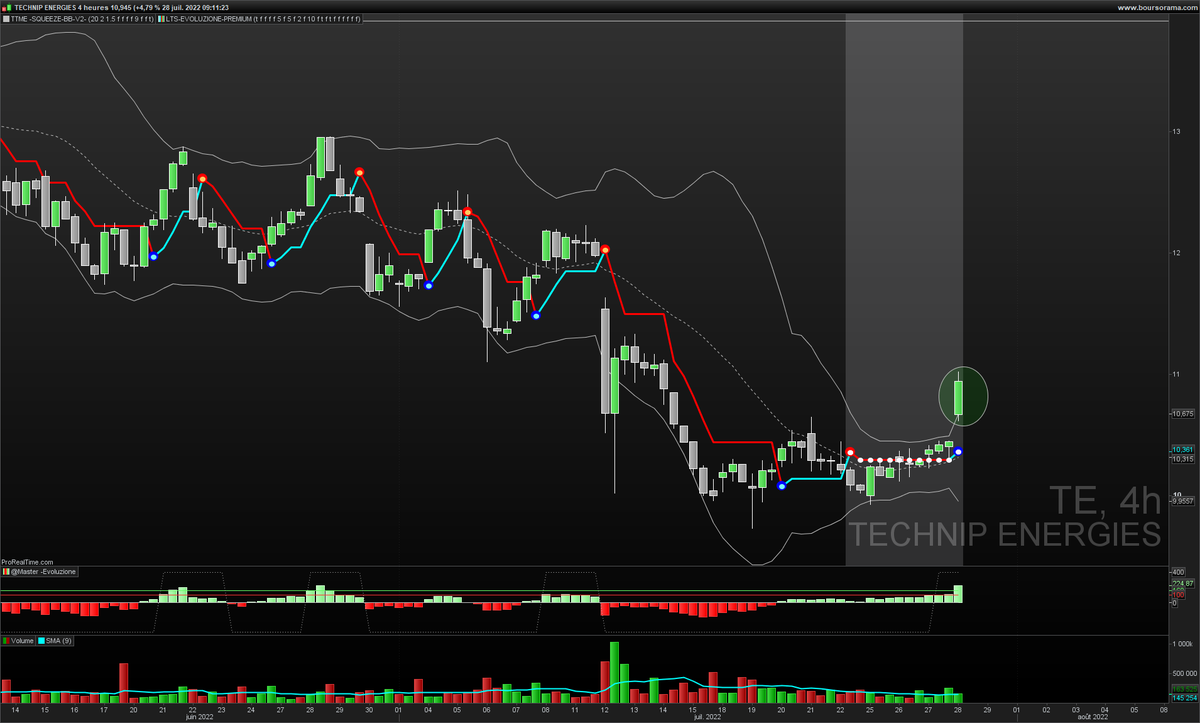The height and width of the screenshot is (723, 1200).
Task: Click the 1 000k volume scale label
Action: [1182, 644]
